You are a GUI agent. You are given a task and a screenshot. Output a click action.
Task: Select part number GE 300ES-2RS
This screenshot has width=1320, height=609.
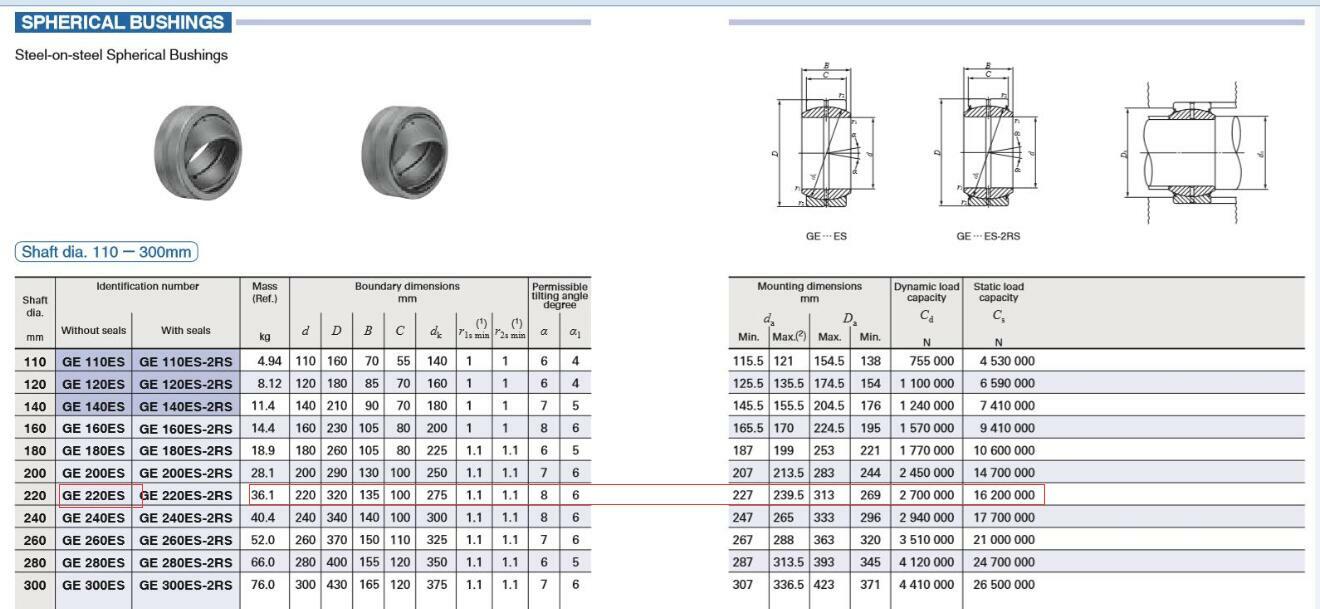pos(186,585)
